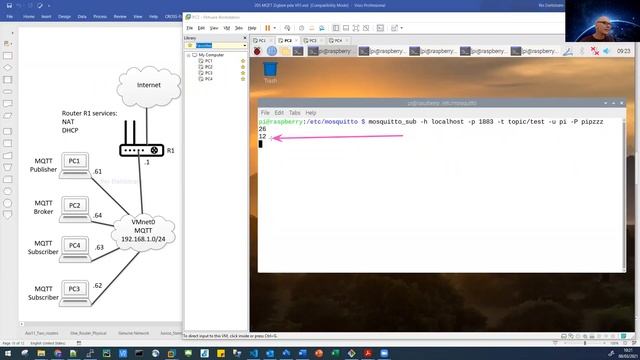Click the Visio zoom slider in status bar
This screenshot has width=640, height=360.
[x=586, y=343]
